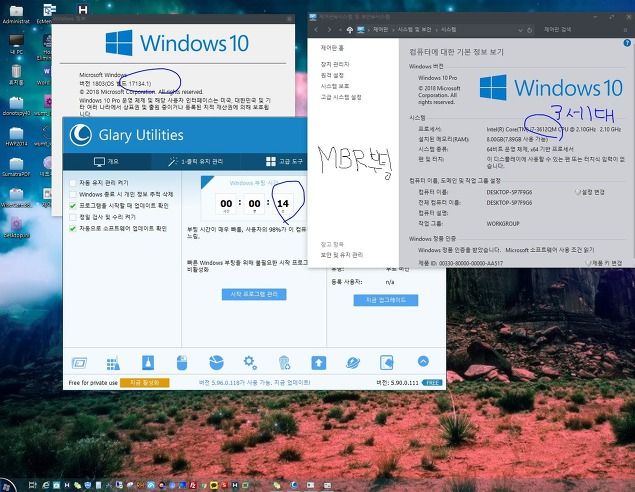Uncheck 자동으로 소프트웨어 업데이트 확인

(x=73, y=228)
